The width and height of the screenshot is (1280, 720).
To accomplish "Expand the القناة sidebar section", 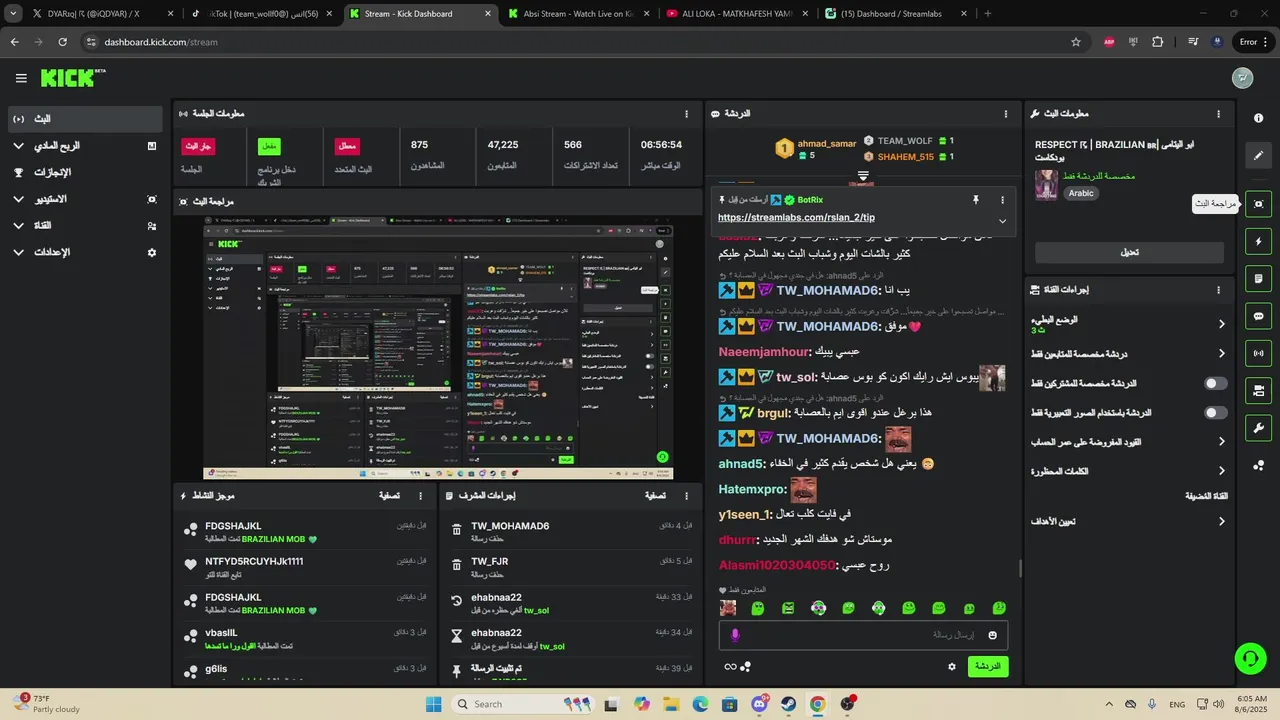I will point(83,225).
